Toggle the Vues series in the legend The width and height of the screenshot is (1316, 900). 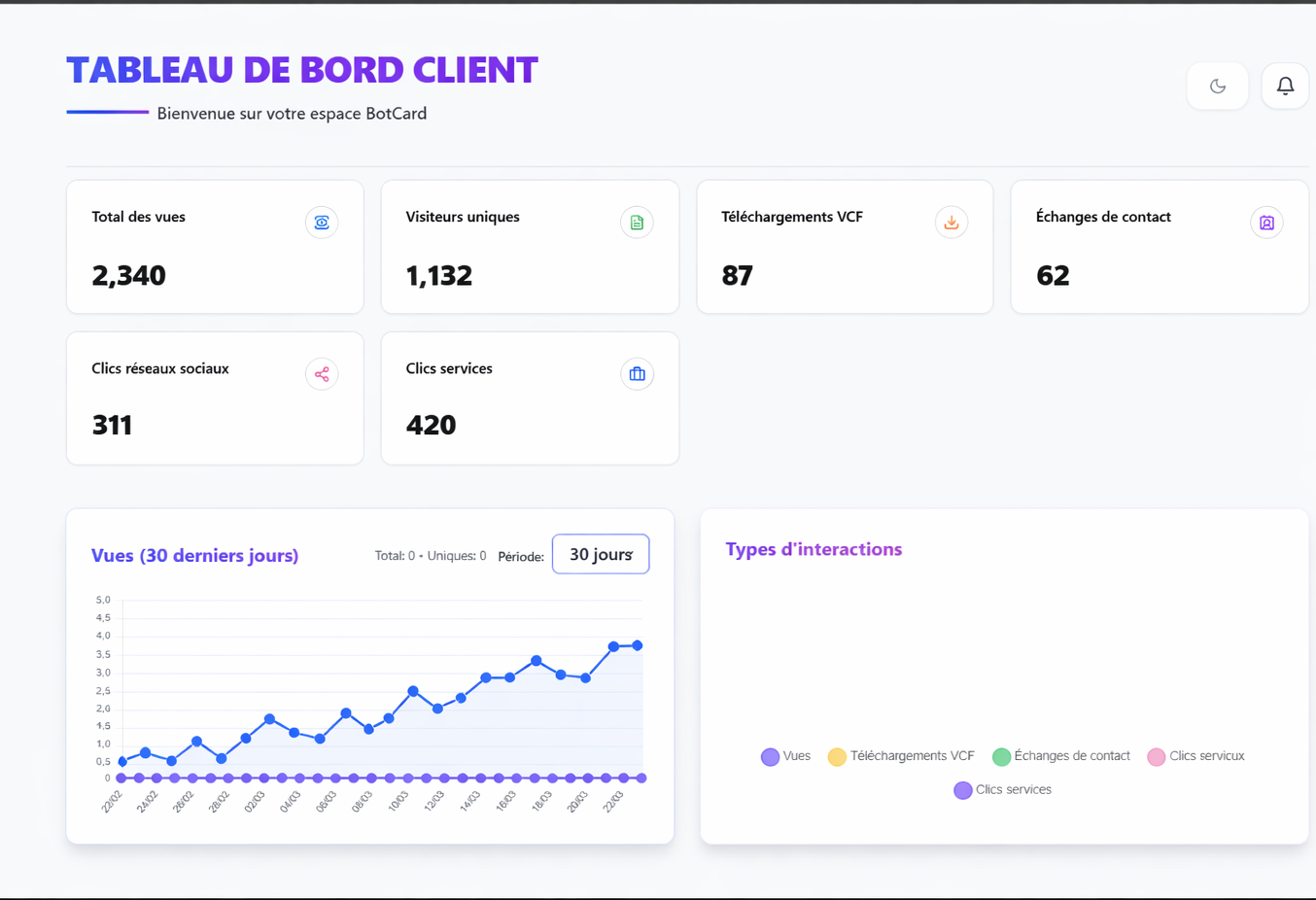785,756
